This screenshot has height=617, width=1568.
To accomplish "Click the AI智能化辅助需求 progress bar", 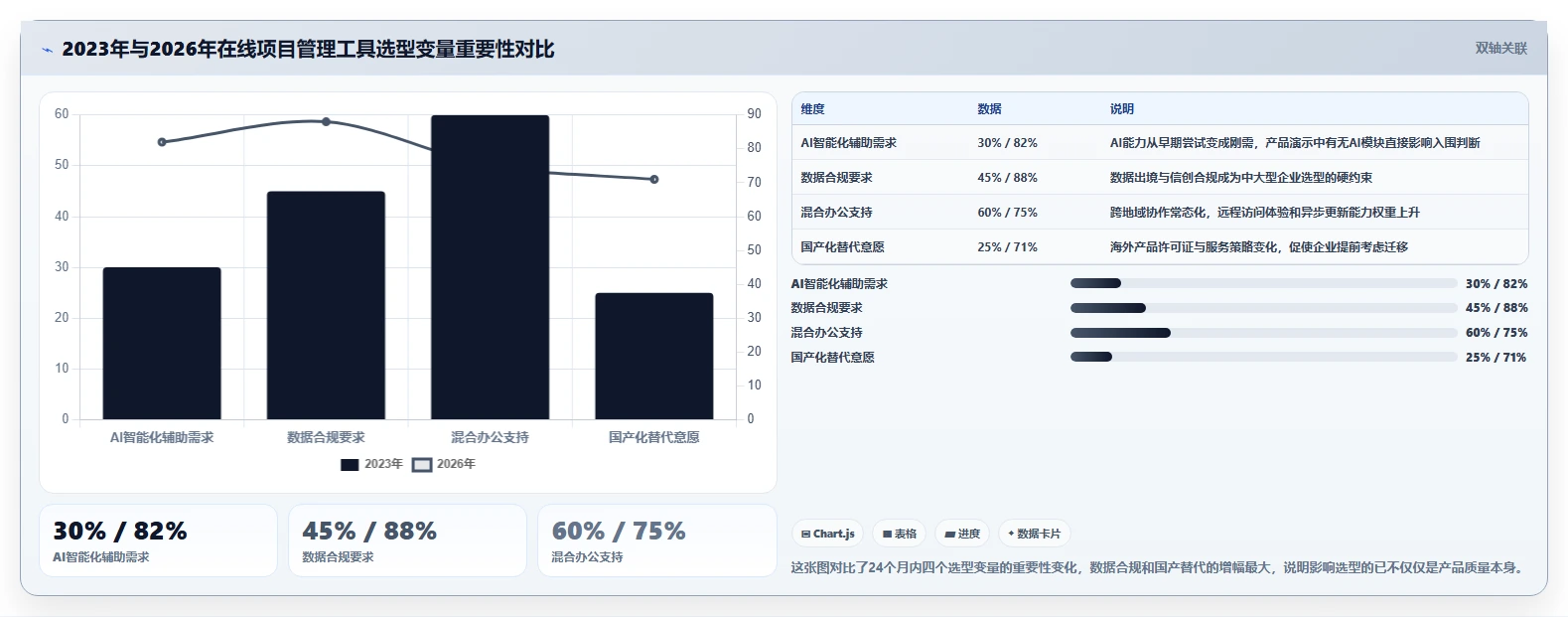I will coord(1263,283).
